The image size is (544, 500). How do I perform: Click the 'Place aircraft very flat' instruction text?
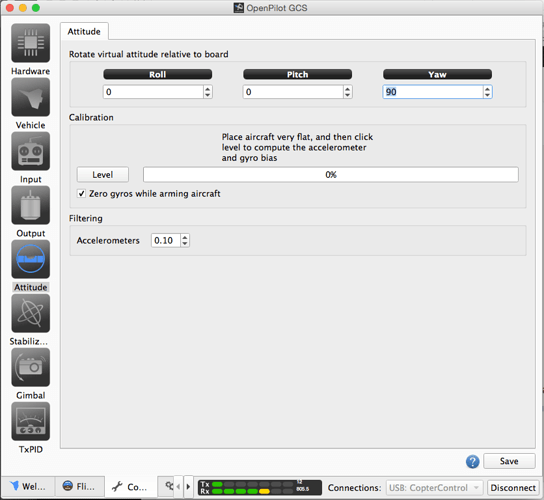(297, 147)
